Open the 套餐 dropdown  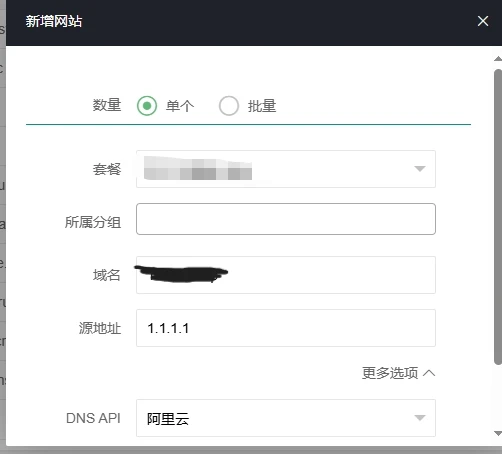[286, 169]
